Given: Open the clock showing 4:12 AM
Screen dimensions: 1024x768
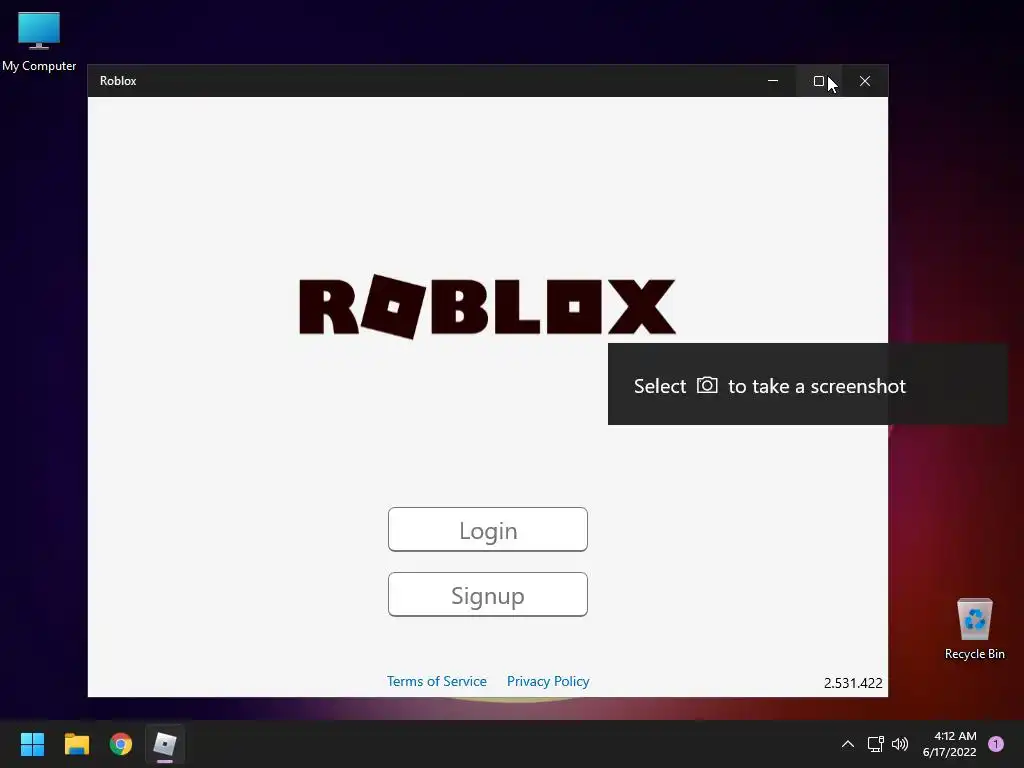Looking at the screenshot, I should pos(949,744).
